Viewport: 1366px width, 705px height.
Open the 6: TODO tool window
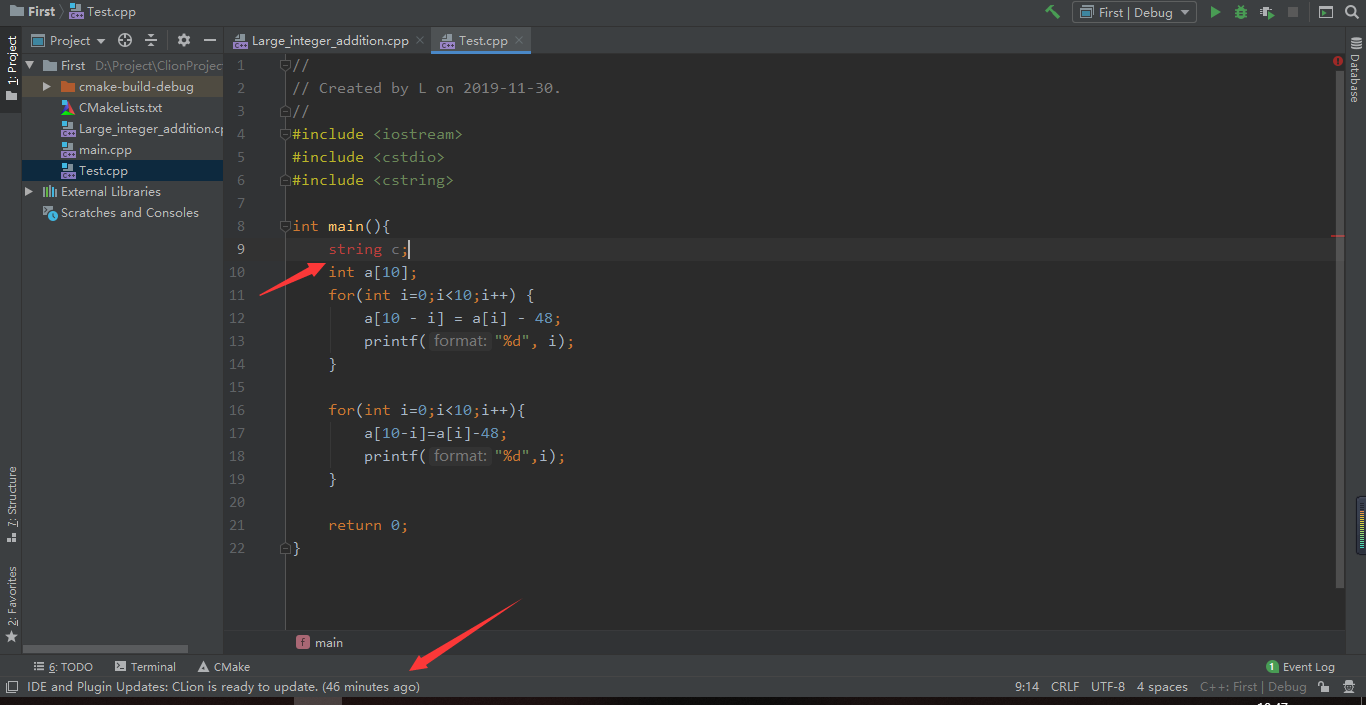point(63,667)
